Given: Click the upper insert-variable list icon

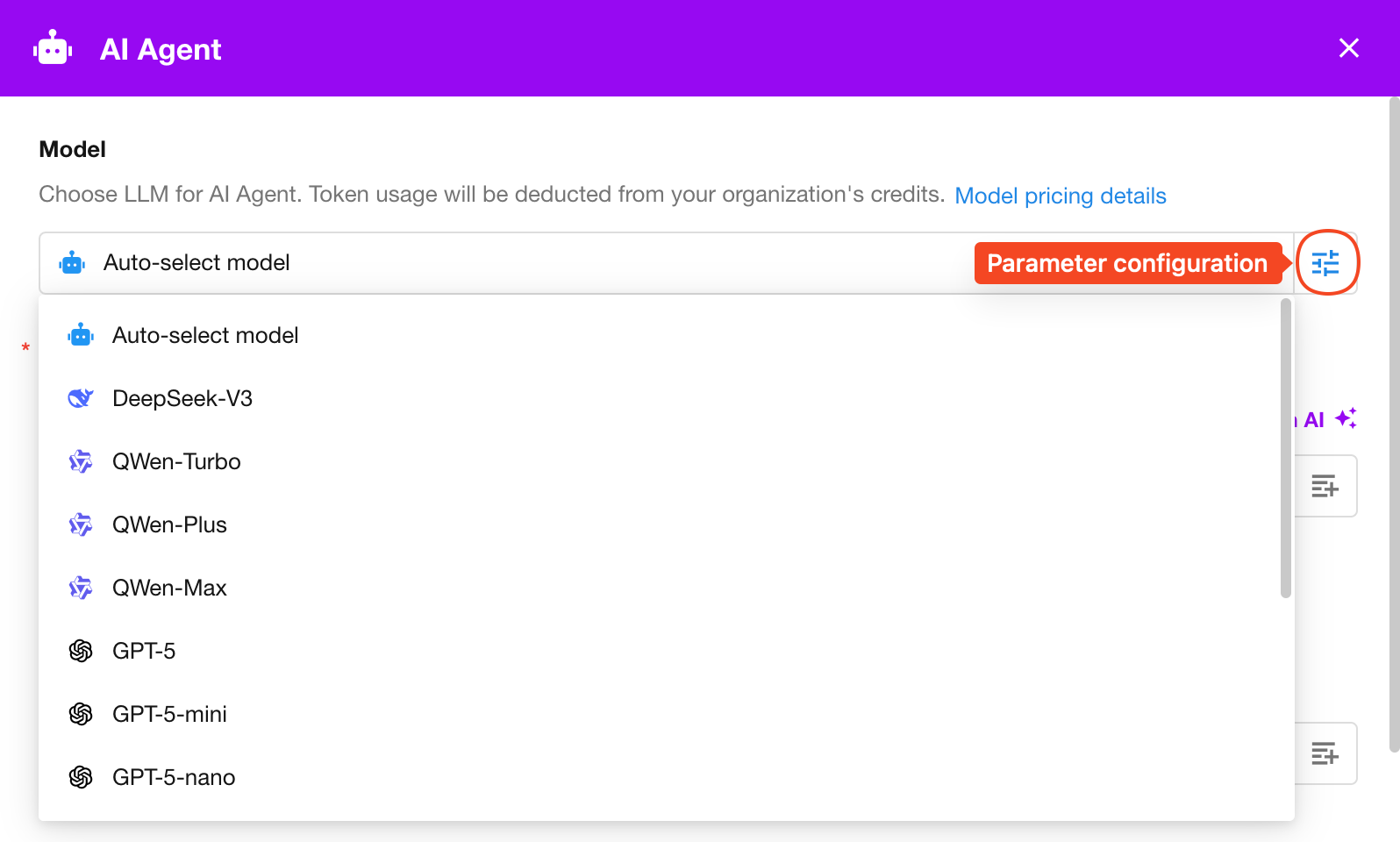Looking at the screenshot, I should click(x=1325, y=486).
